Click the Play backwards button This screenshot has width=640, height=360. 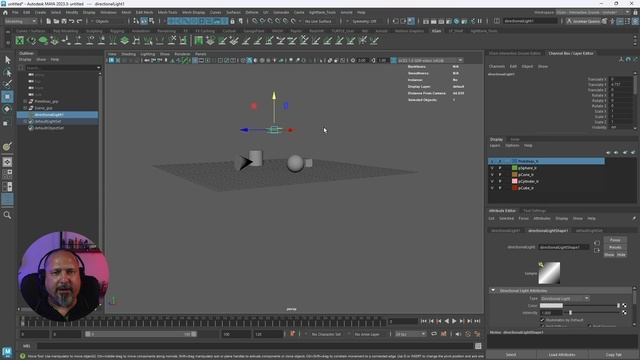[x=447, y=321]
